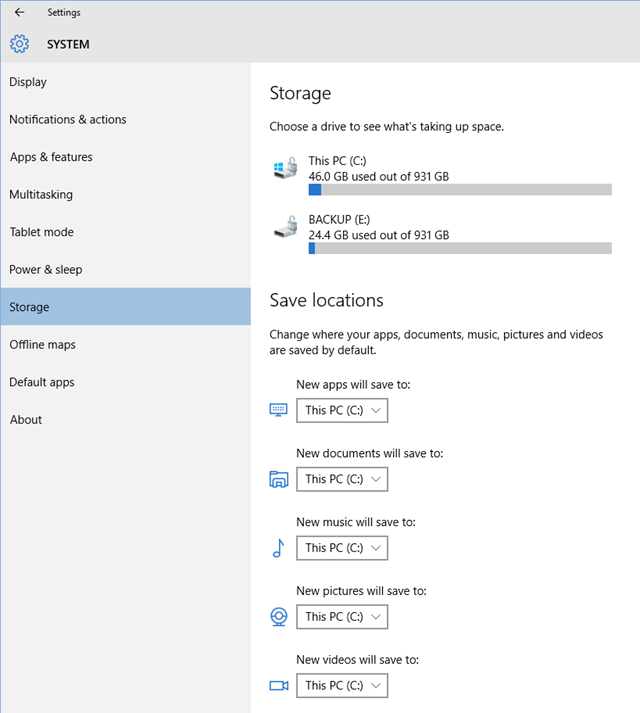Click '24.4 GB used out of 931 GB'
The image size is (640, 713).
(379, 235)
